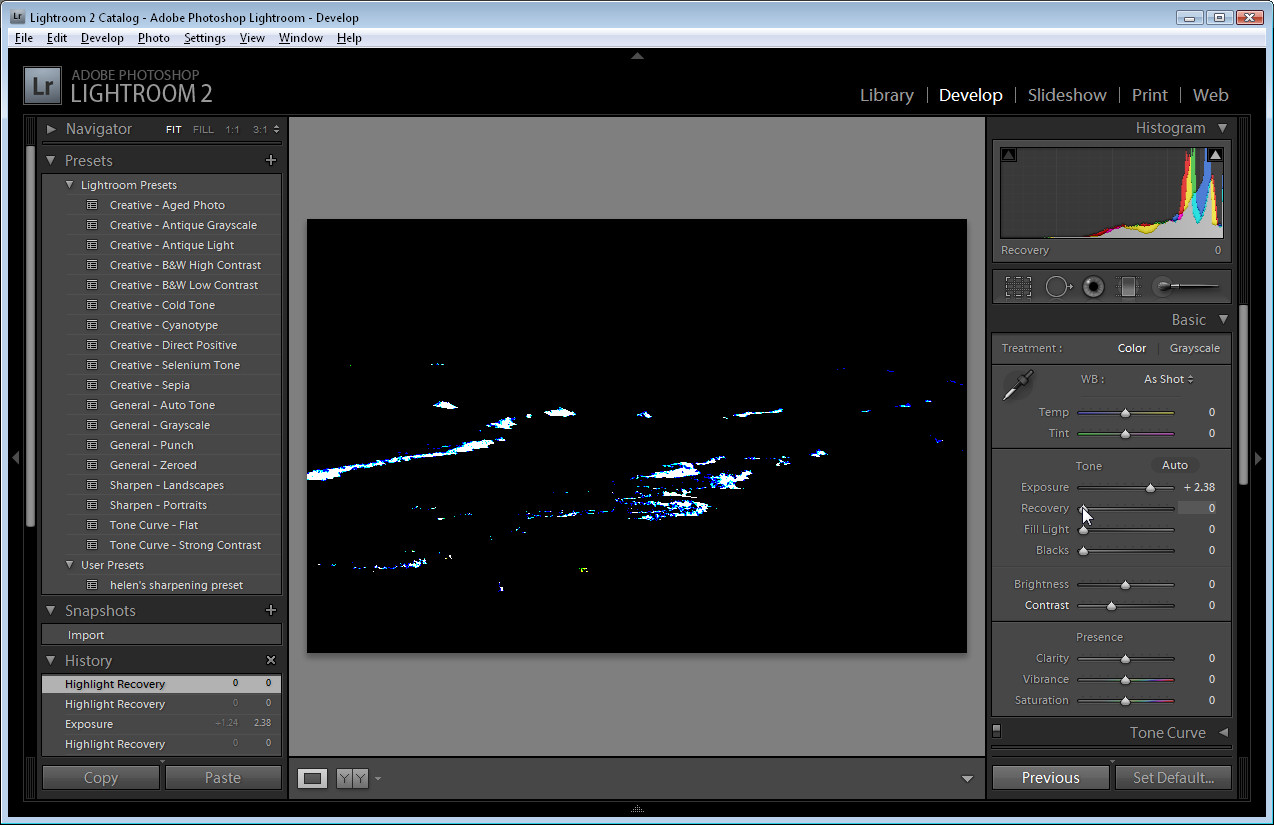Expand the Tone Curve panel
Screen dimensions: 1274x825
(1223, 732)
